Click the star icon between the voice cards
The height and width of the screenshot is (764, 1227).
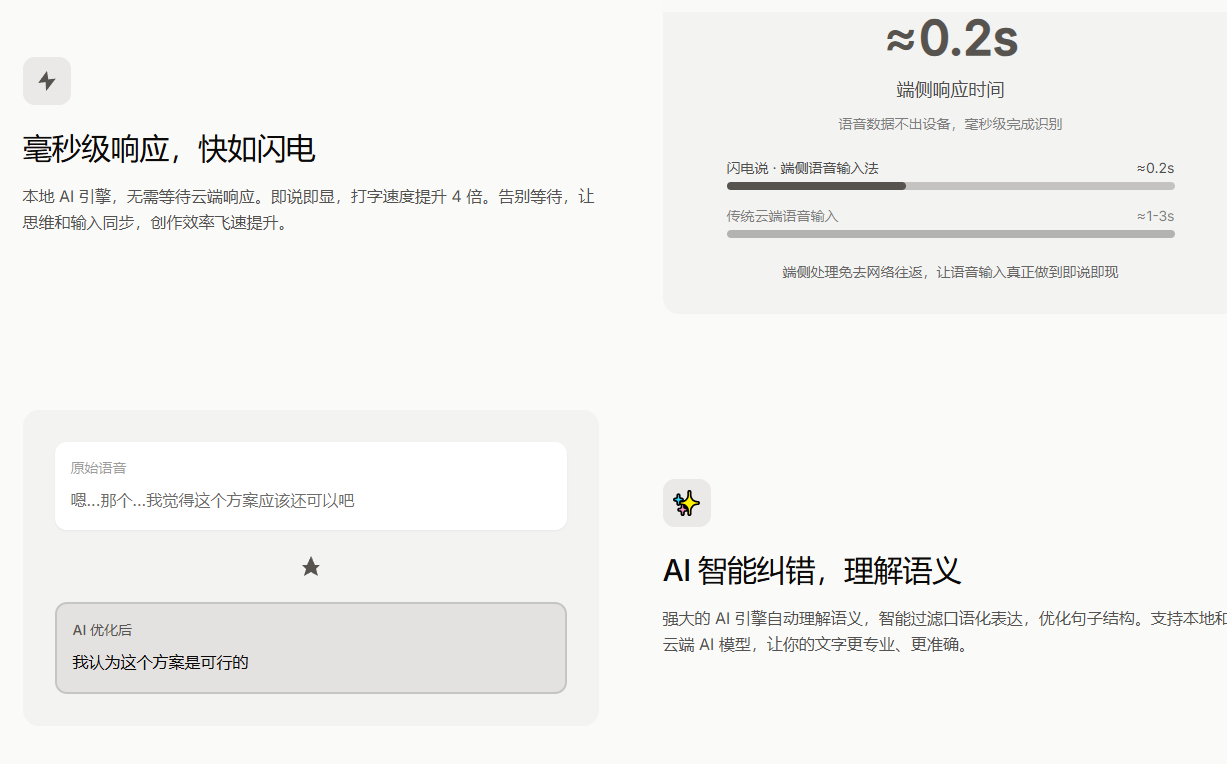tap(311, 567)
